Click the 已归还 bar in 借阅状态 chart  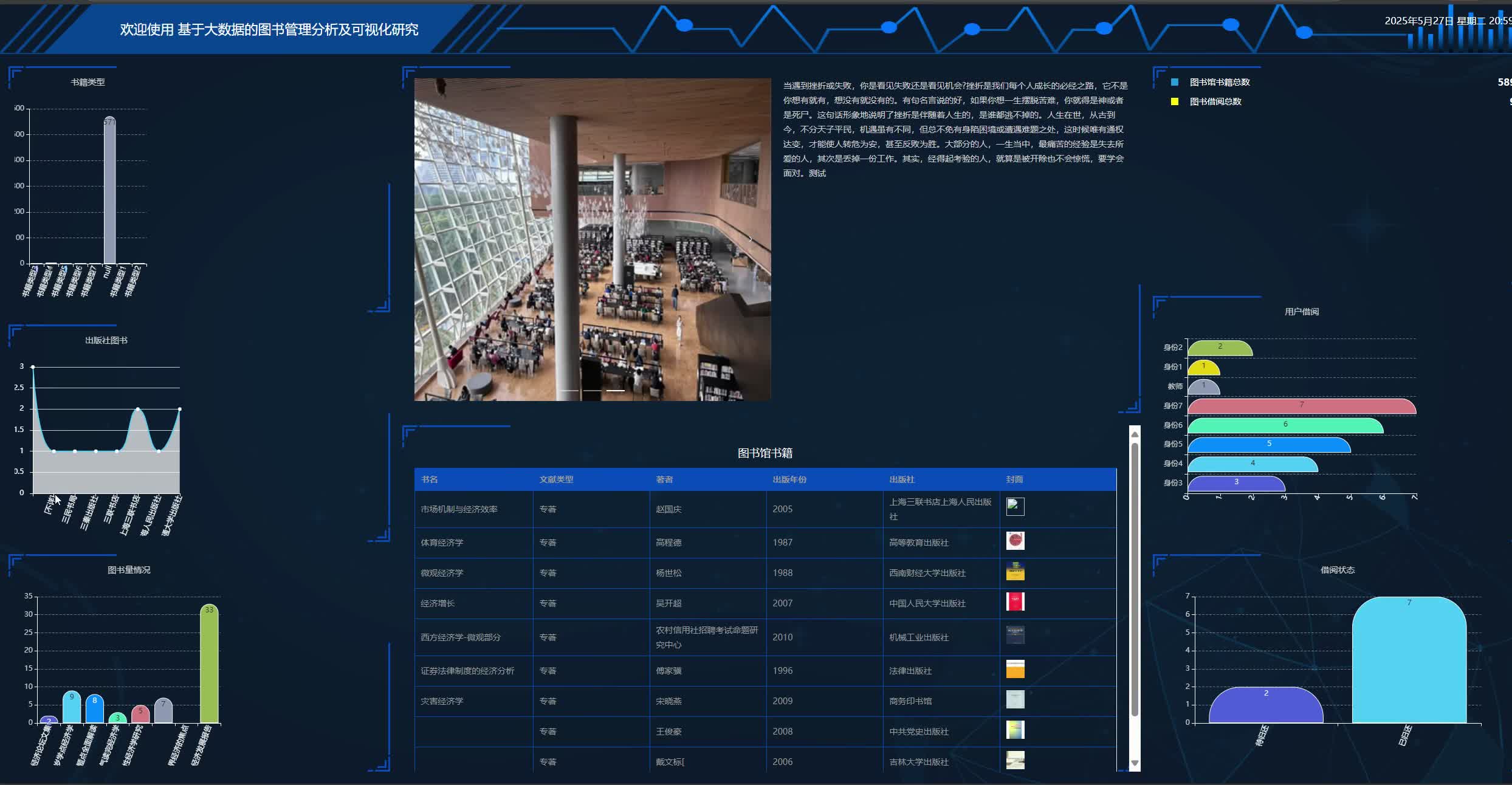pos(1409,662)
